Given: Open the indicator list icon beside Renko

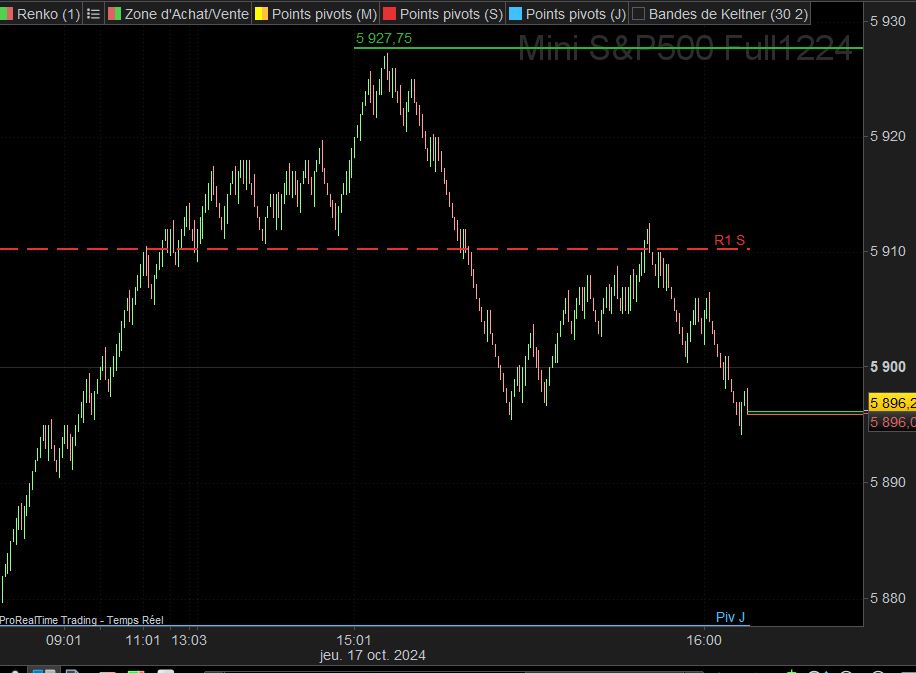Looking at the screenshot, I should [x=93, y=14].
